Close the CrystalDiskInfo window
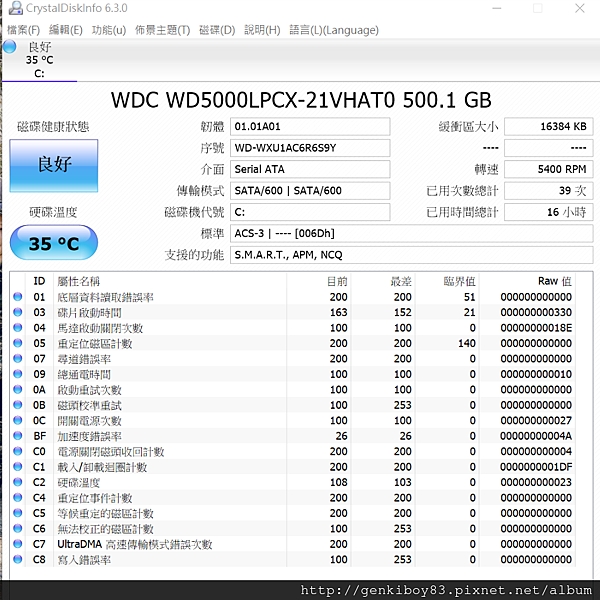Viewport: 600px width, 600px height. pos(580,8)
